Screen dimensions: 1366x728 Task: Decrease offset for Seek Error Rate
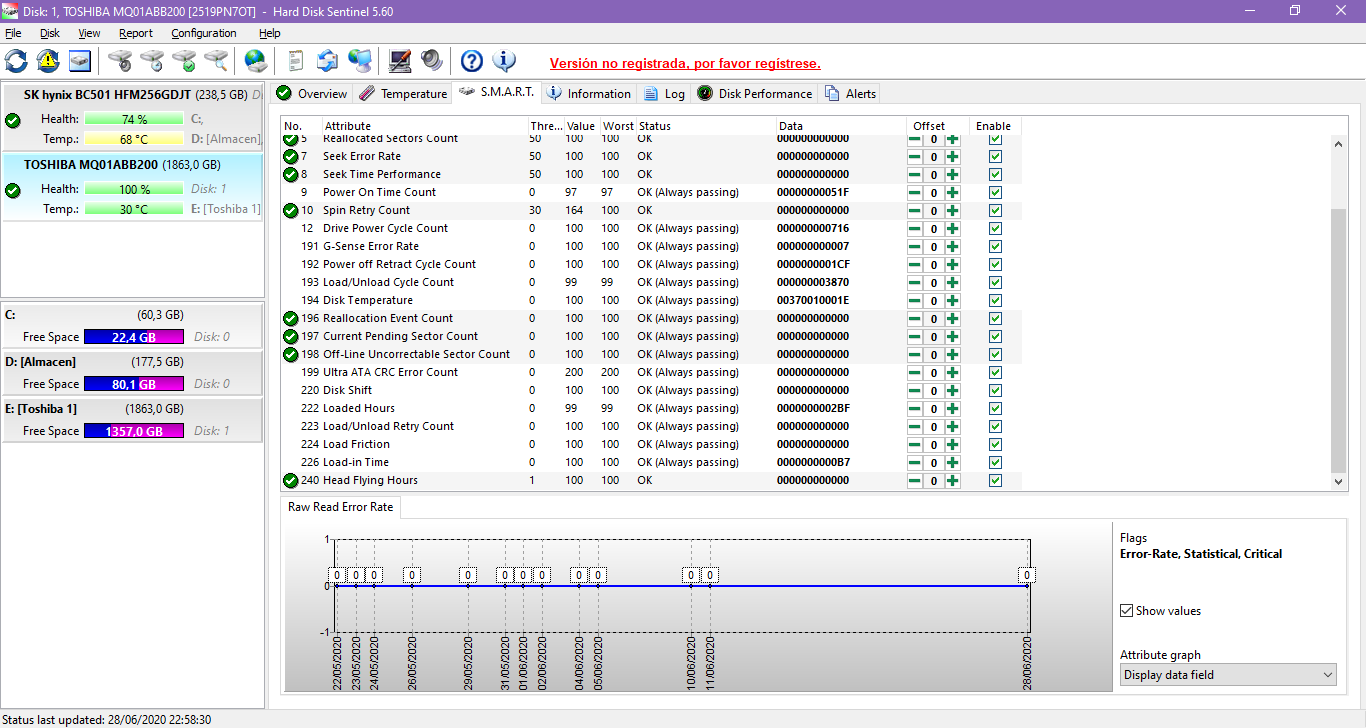point(915,157)
